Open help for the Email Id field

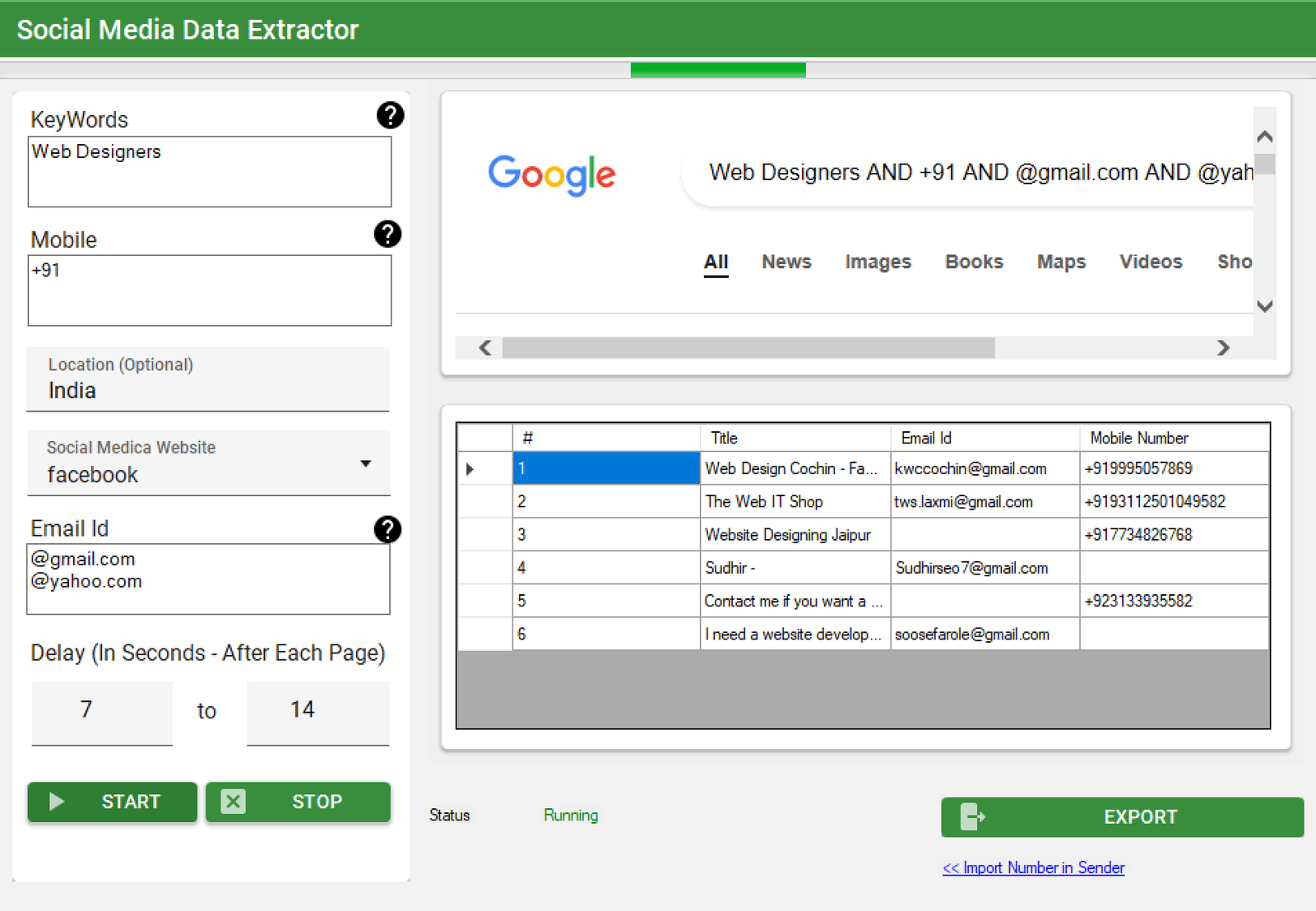[387, 529]
